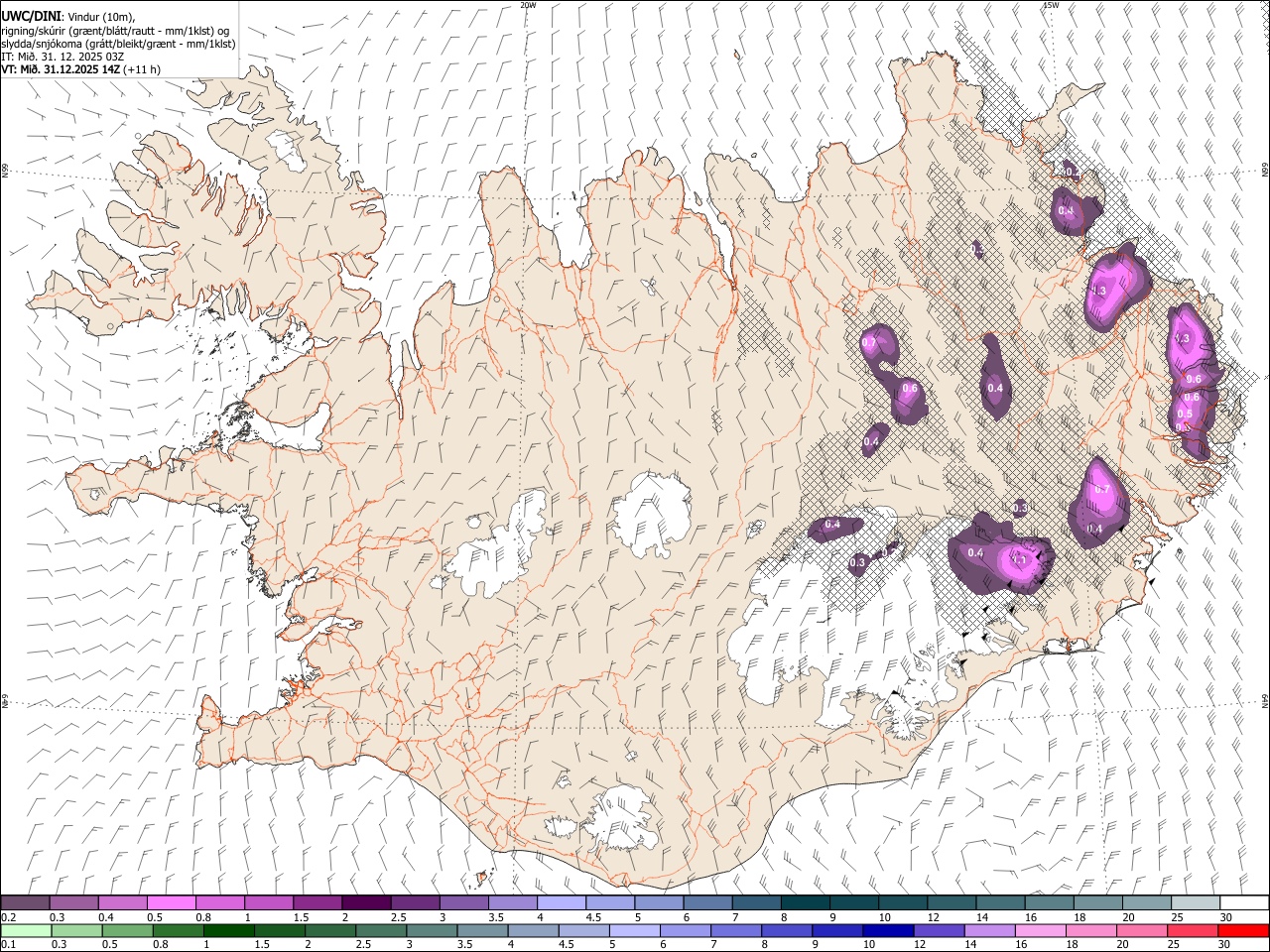The image size is (1270, 952).
Task: Click the "30" label in the rain legend
Action: (1223, 945)
